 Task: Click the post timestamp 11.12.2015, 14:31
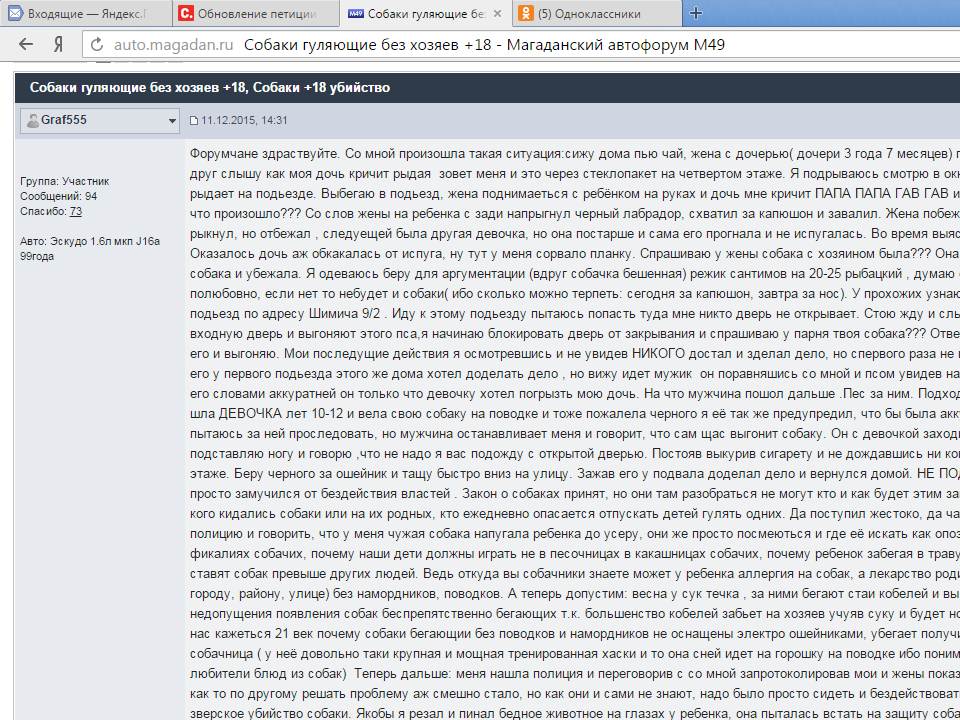pos(244,120)
